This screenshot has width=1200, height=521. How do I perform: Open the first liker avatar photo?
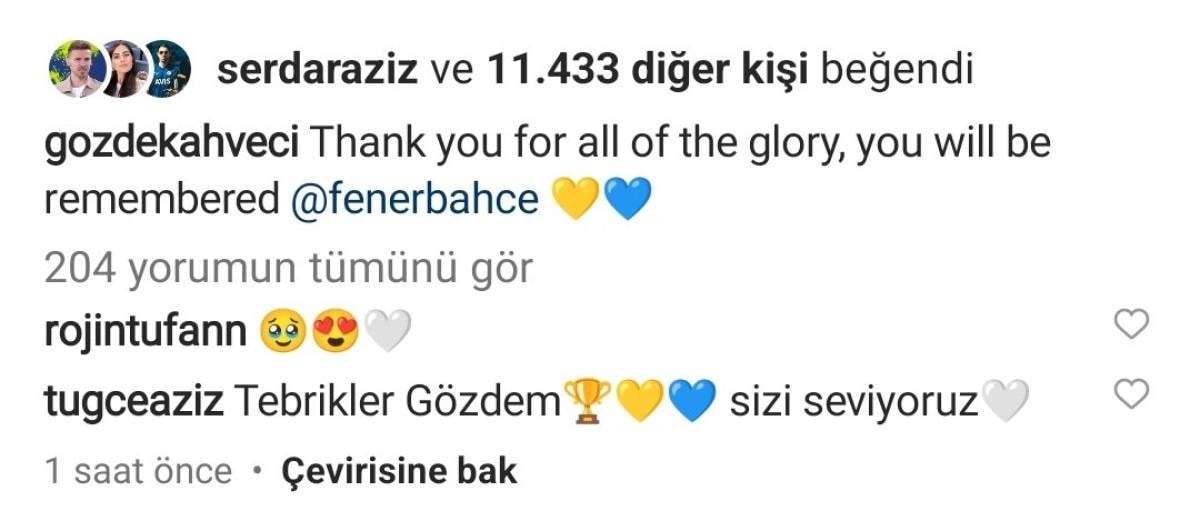click(77, 69)
